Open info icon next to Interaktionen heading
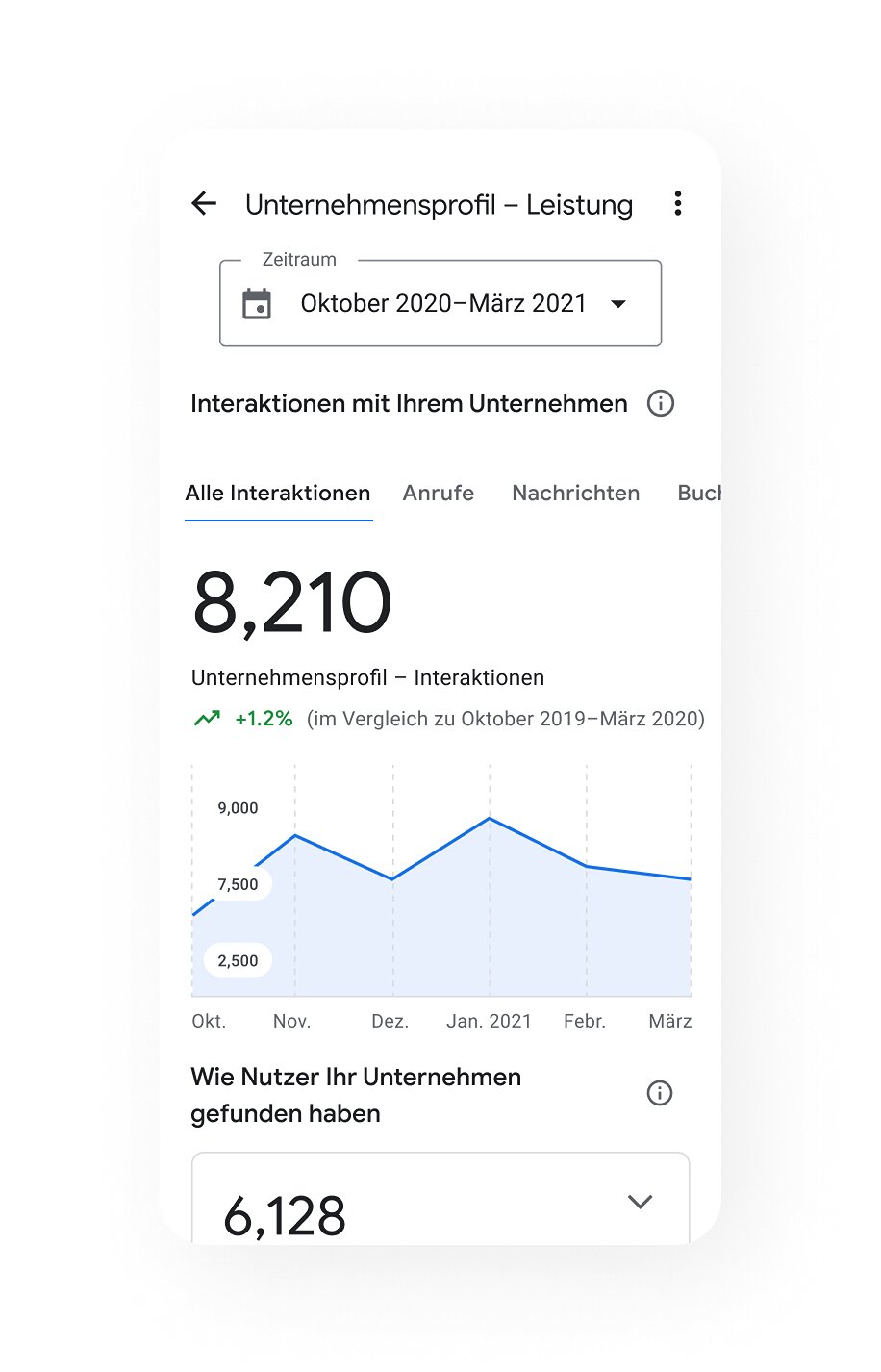The image size is (881, 1372). tap(661, 403)
